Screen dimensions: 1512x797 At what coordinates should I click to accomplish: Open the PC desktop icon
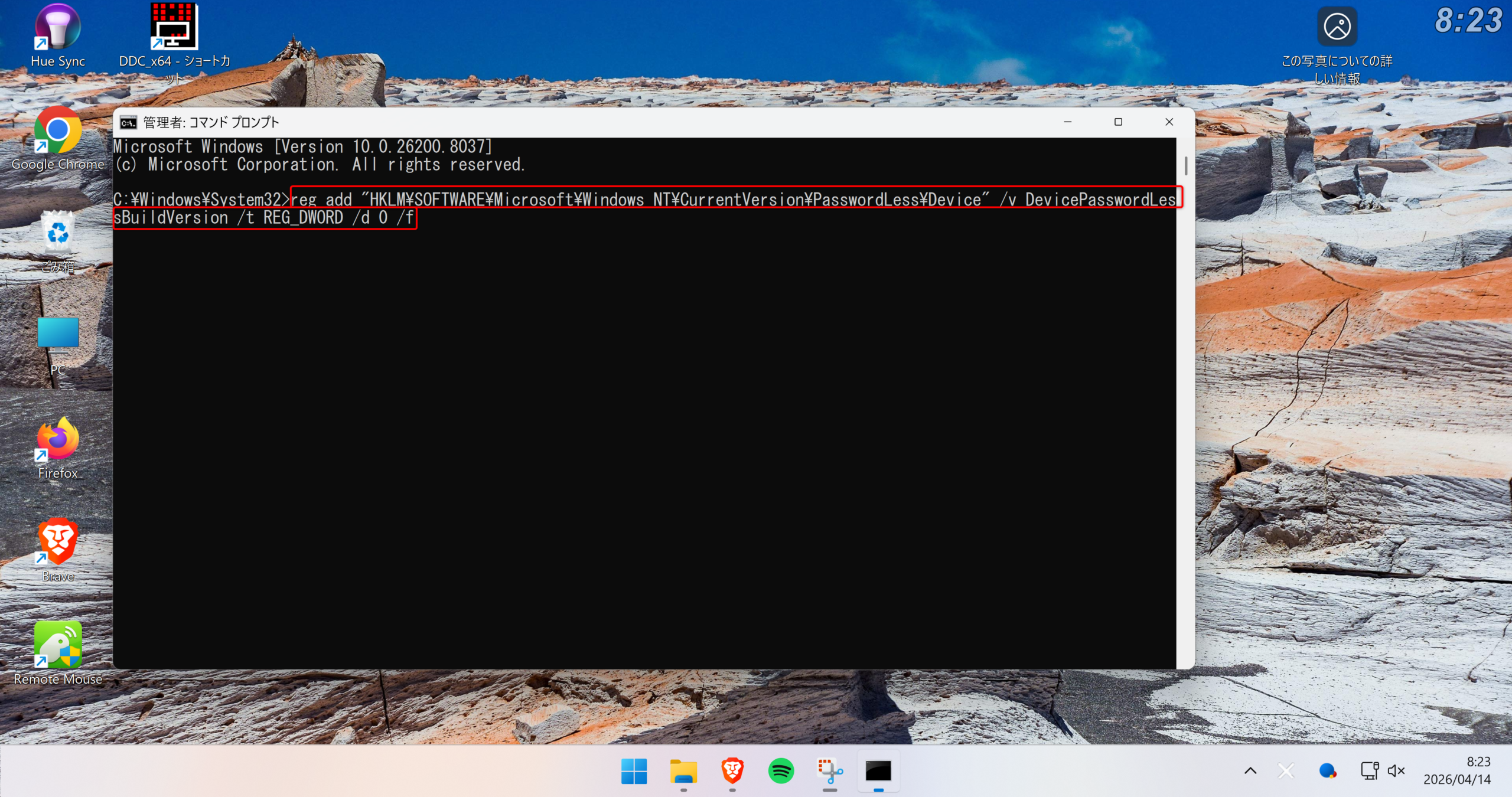tap(57, 337)
